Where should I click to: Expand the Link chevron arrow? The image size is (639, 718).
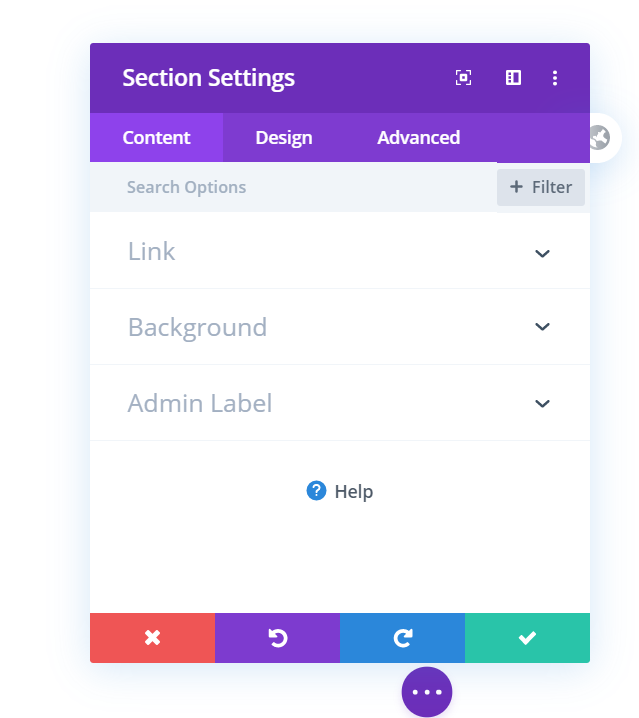(x=542, y=253)
